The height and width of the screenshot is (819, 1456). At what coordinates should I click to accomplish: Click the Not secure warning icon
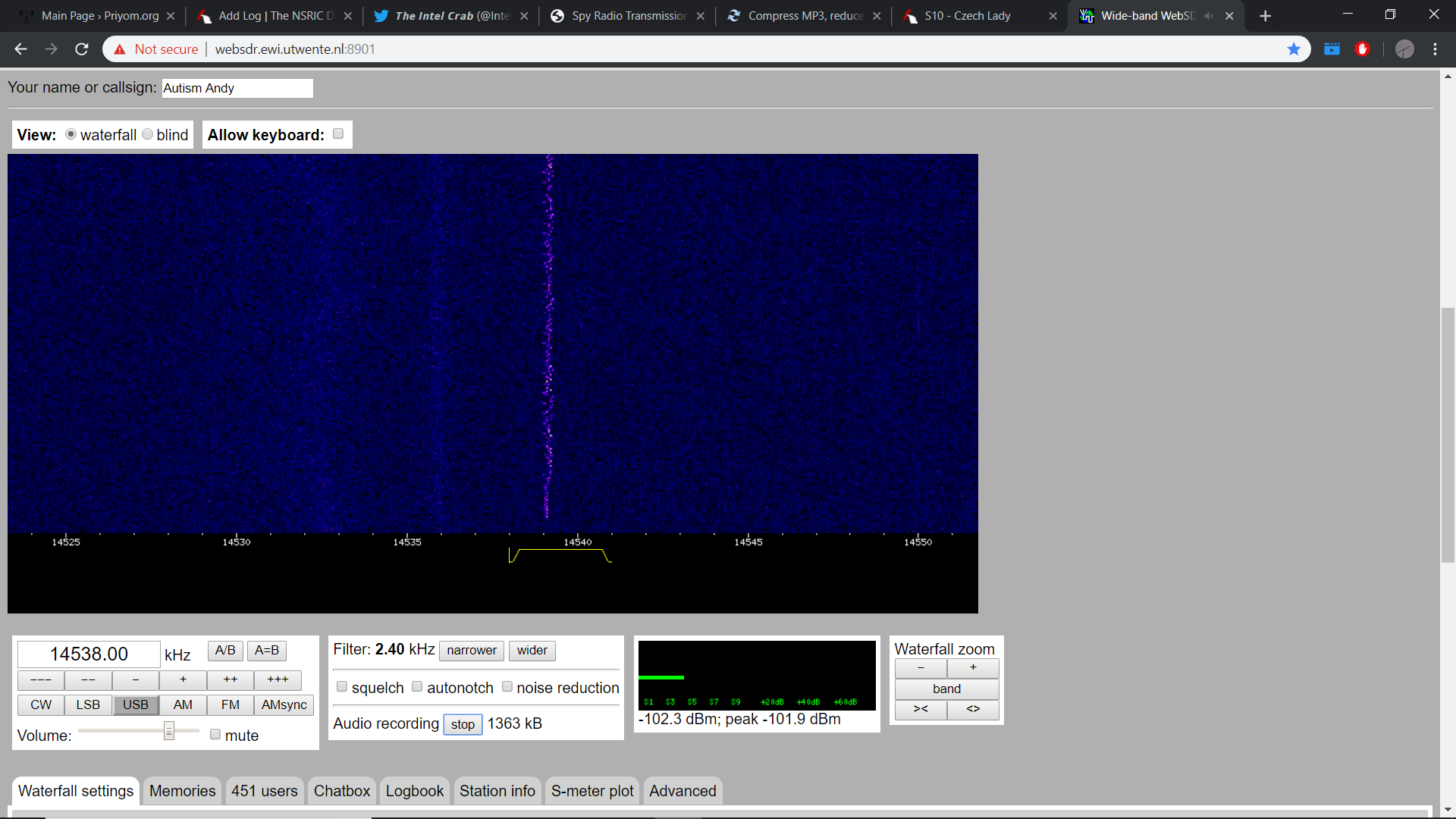[120, 49]
